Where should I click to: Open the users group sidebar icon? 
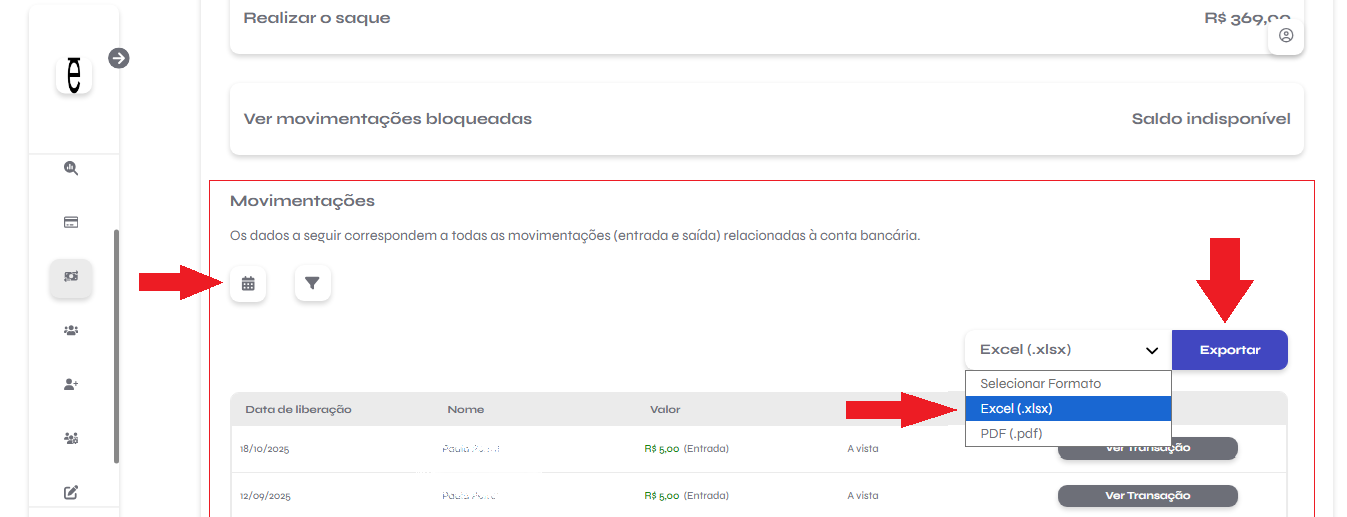point(71,331)
